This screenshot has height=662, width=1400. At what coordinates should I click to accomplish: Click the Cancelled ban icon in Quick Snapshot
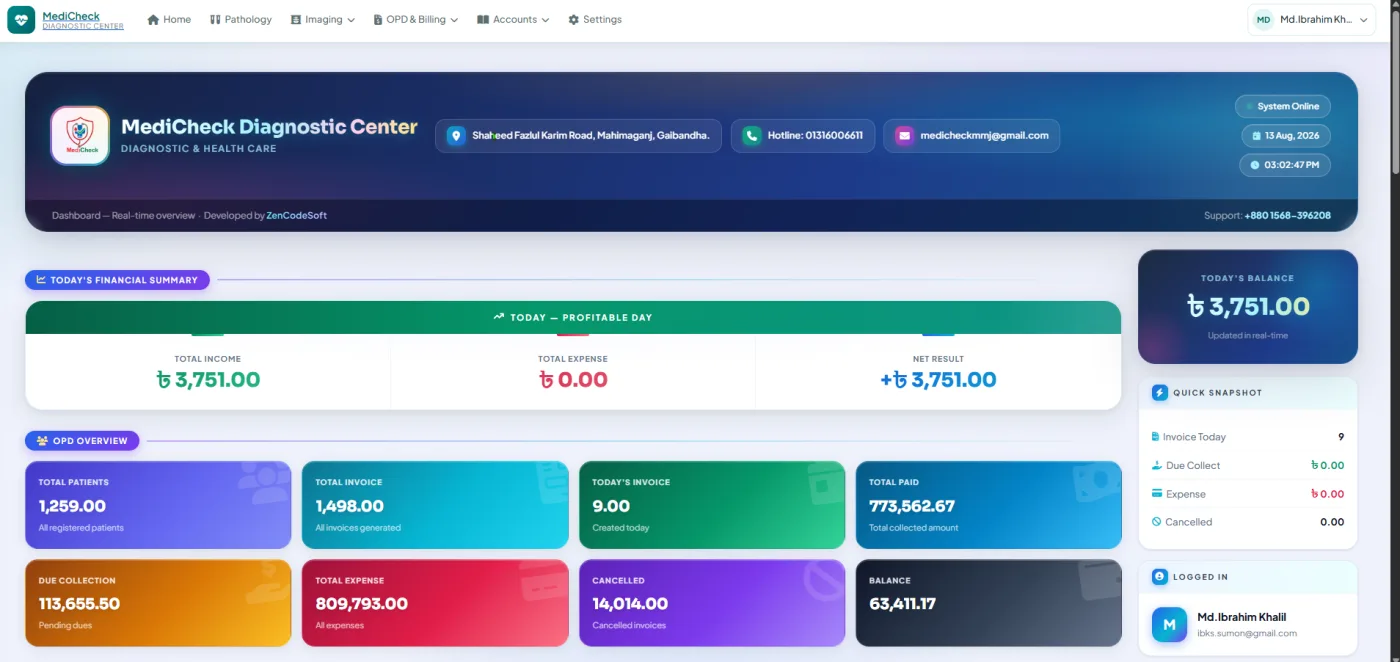pos(1157,522)
